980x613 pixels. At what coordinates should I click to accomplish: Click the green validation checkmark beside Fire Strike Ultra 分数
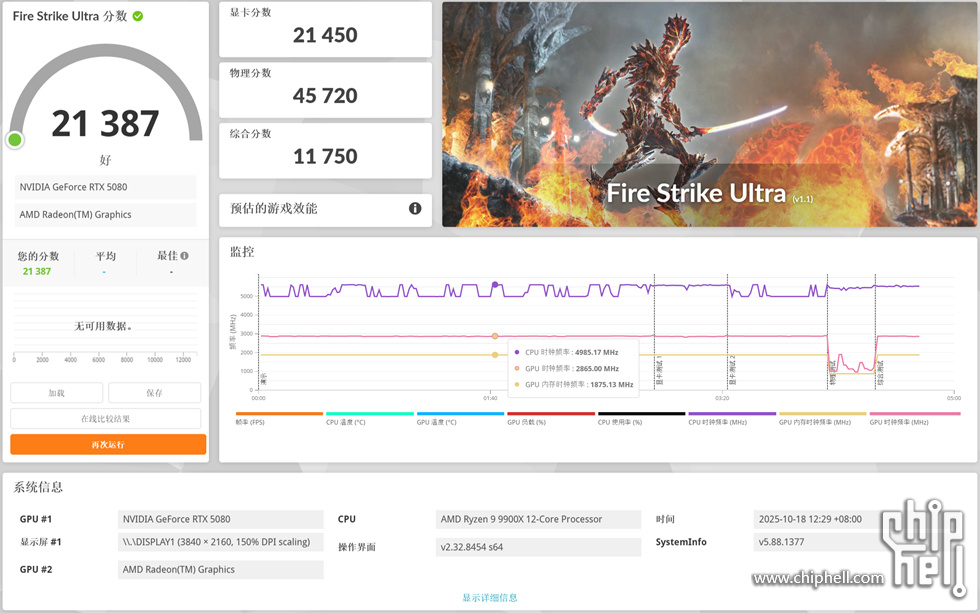click(x=137, y=16)
